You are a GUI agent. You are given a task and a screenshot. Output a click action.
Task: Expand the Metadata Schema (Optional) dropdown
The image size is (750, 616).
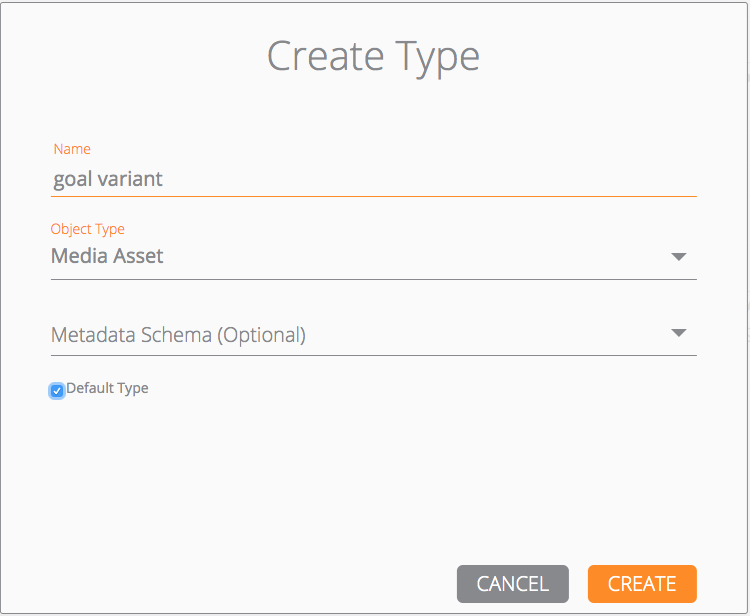click(373, 335)
